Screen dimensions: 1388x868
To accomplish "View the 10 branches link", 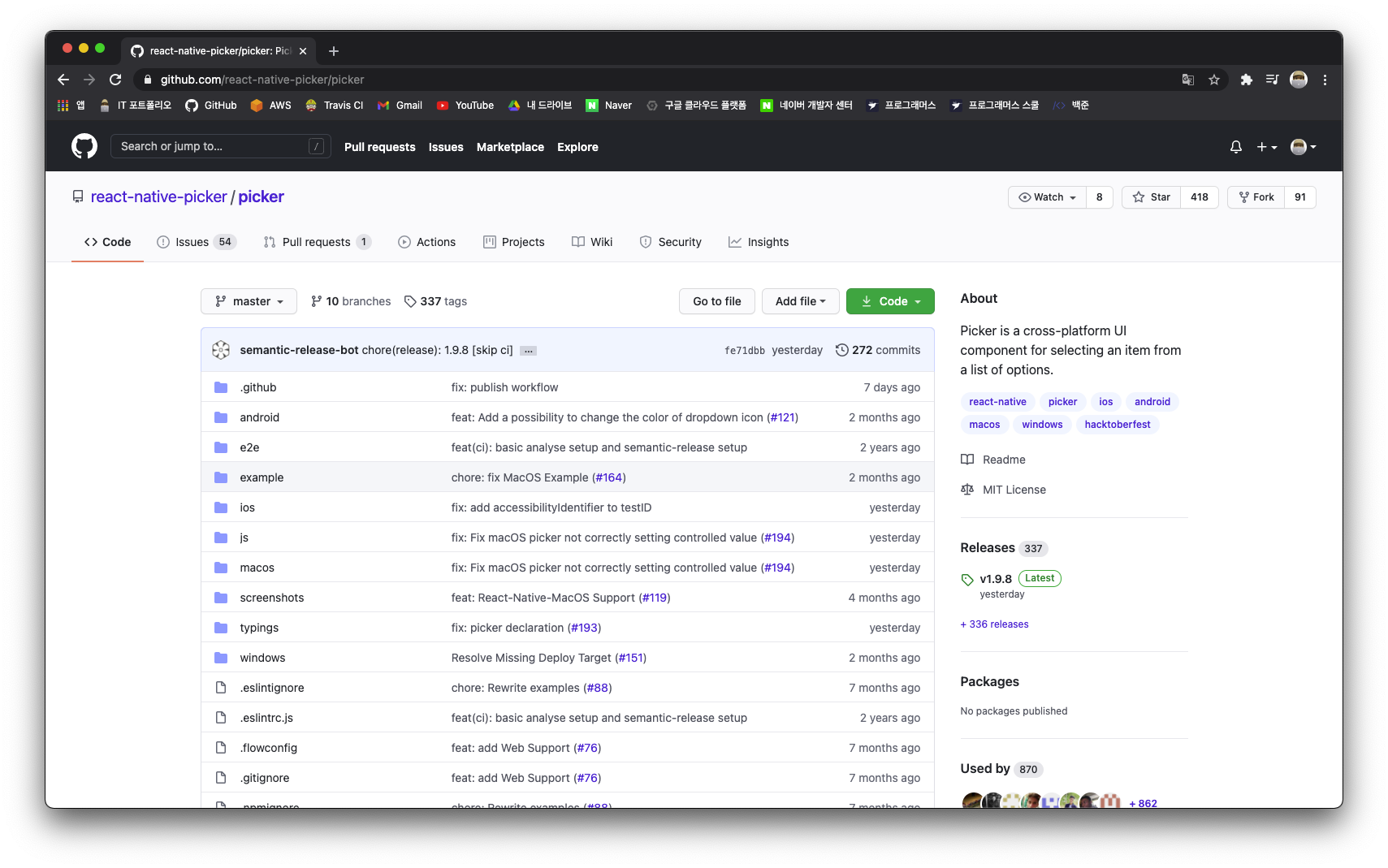I will (351, 301).
